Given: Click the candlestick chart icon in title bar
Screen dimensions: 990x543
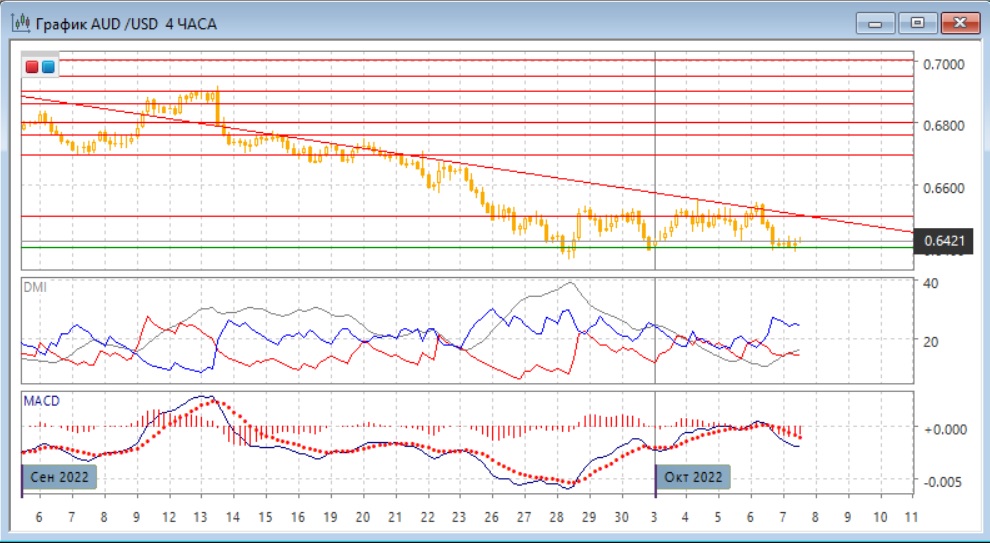Looking at the screenshot, I should click(19, 22).
